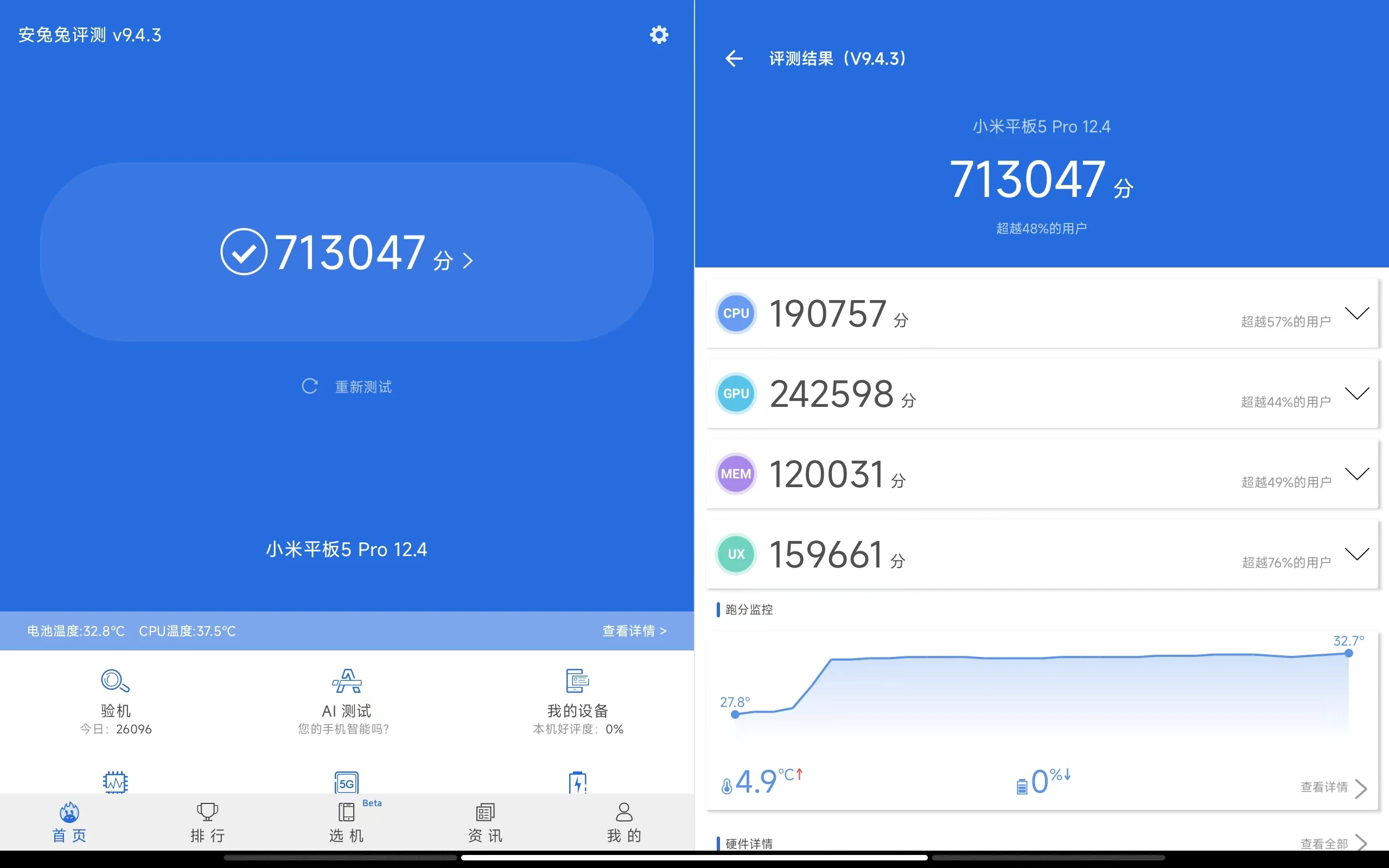Expand the MEM score section
Image resolution: width=1389 pixels, height=868 pixels.
[x=1357, y=474]
